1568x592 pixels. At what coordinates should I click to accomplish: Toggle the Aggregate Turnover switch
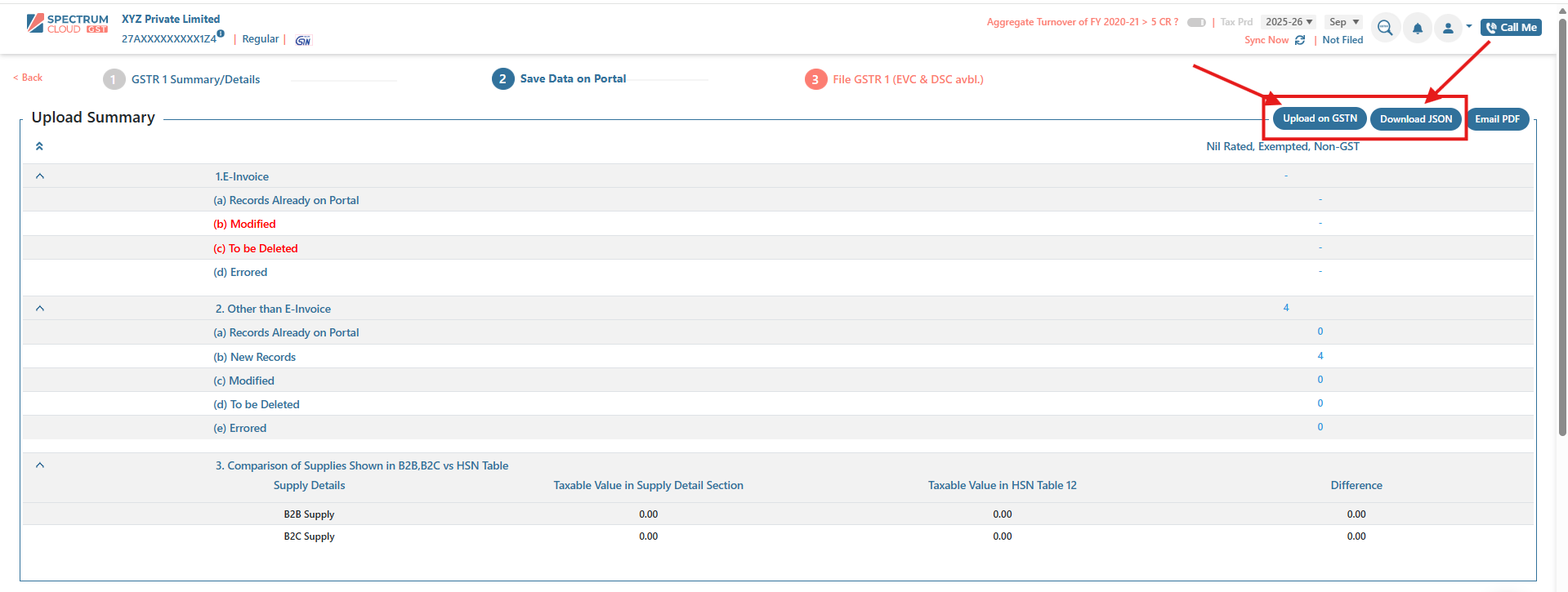[1196, 22]
